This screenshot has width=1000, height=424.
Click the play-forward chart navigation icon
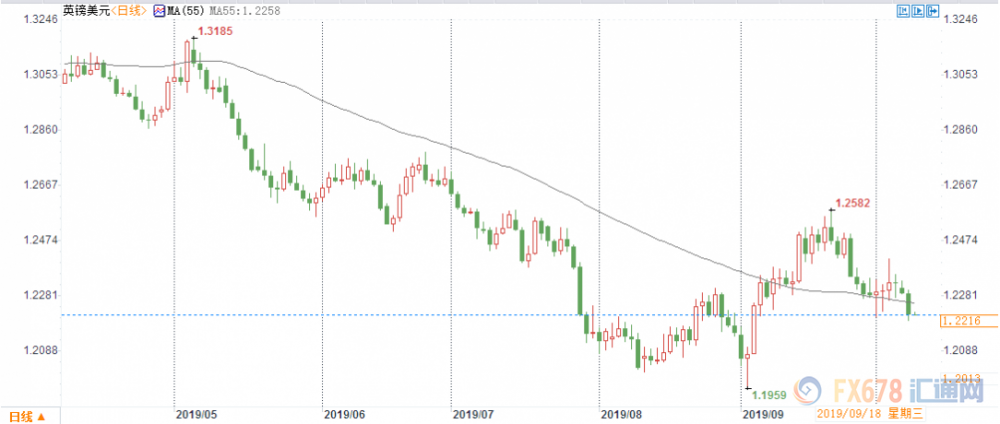click(x=918, y=11)
